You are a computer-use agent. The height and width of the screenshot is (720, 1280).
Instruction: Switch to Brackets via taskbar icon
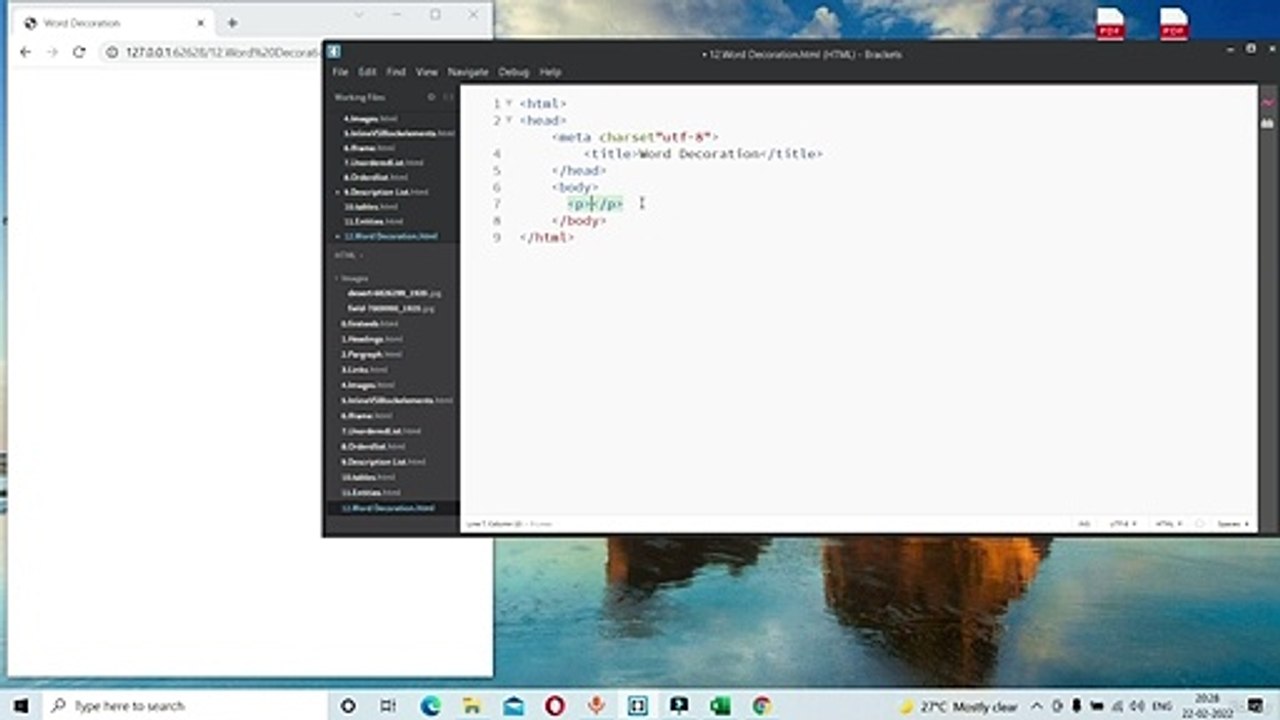(637, 706)
